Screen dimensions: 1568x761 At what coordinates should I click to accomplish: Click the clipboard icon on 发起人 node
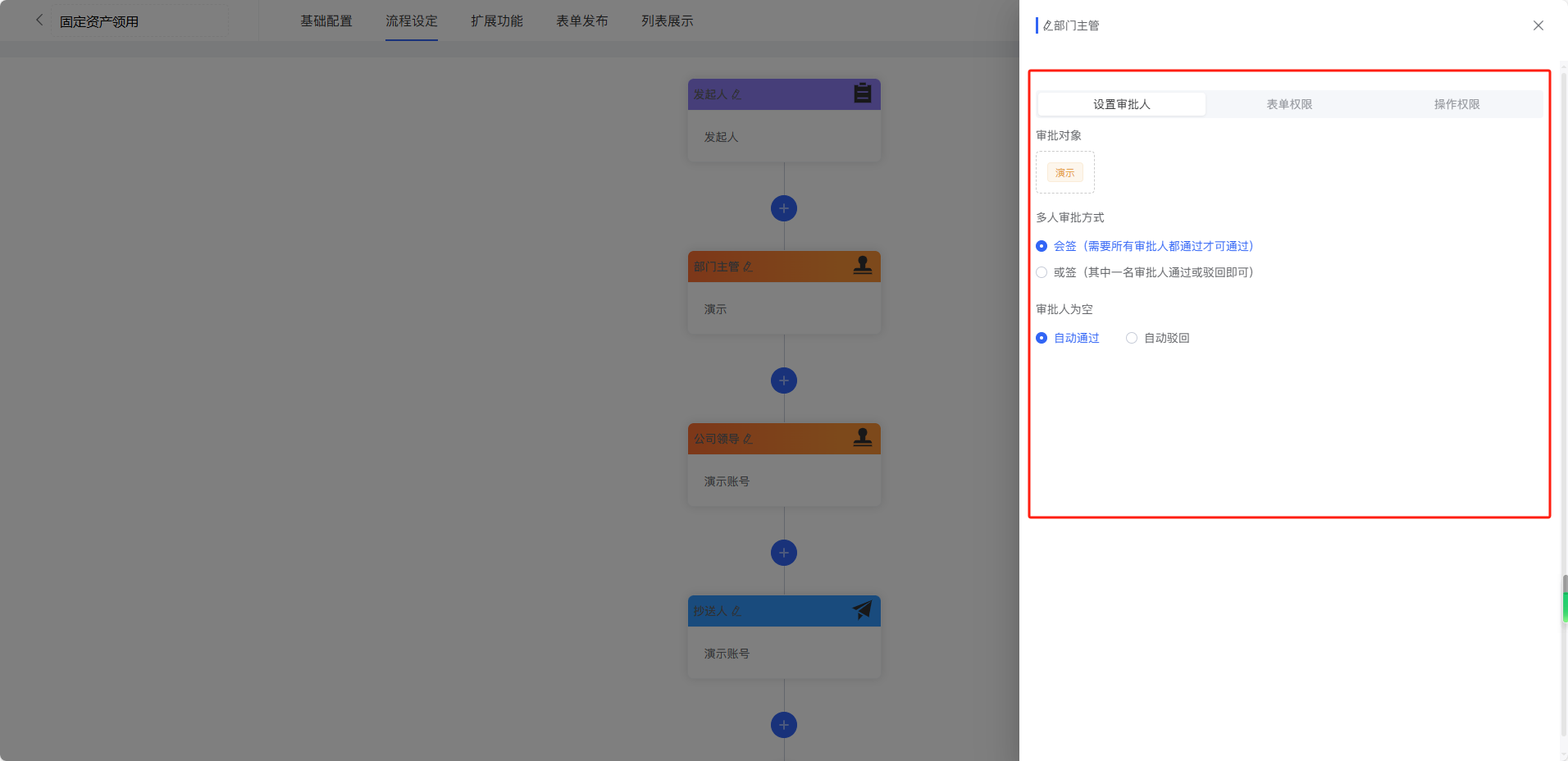(862, 93)
